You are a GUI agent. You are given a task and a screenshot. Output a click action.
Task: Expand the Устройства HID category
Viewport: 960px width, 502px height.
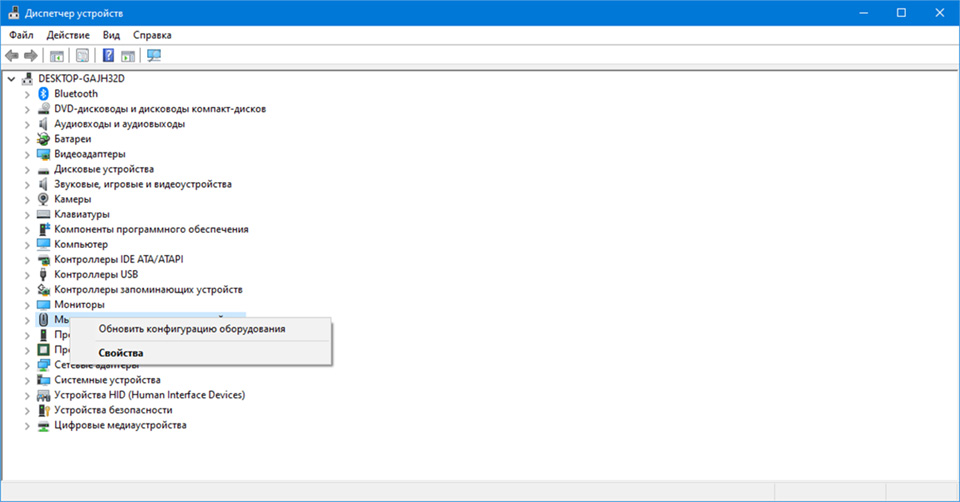coord(27,395)
